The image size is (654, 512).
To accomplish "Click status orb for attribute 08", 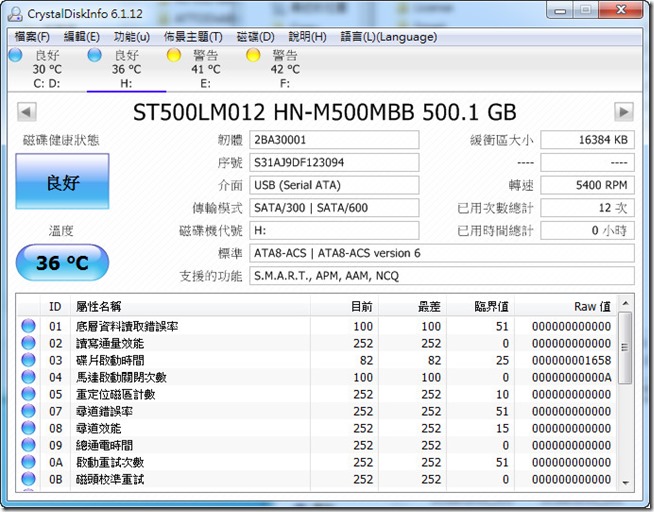I will pyautogui.click(x=28, y=428).
